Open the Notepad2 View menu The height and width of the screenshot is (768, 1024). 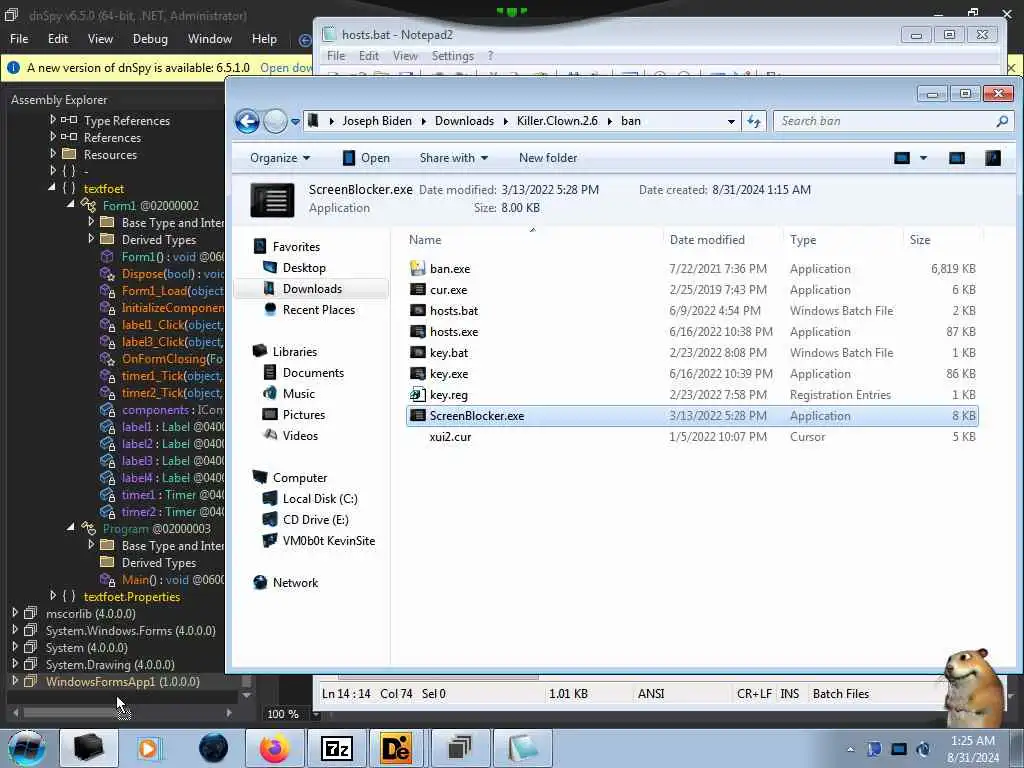click(405, 56)
